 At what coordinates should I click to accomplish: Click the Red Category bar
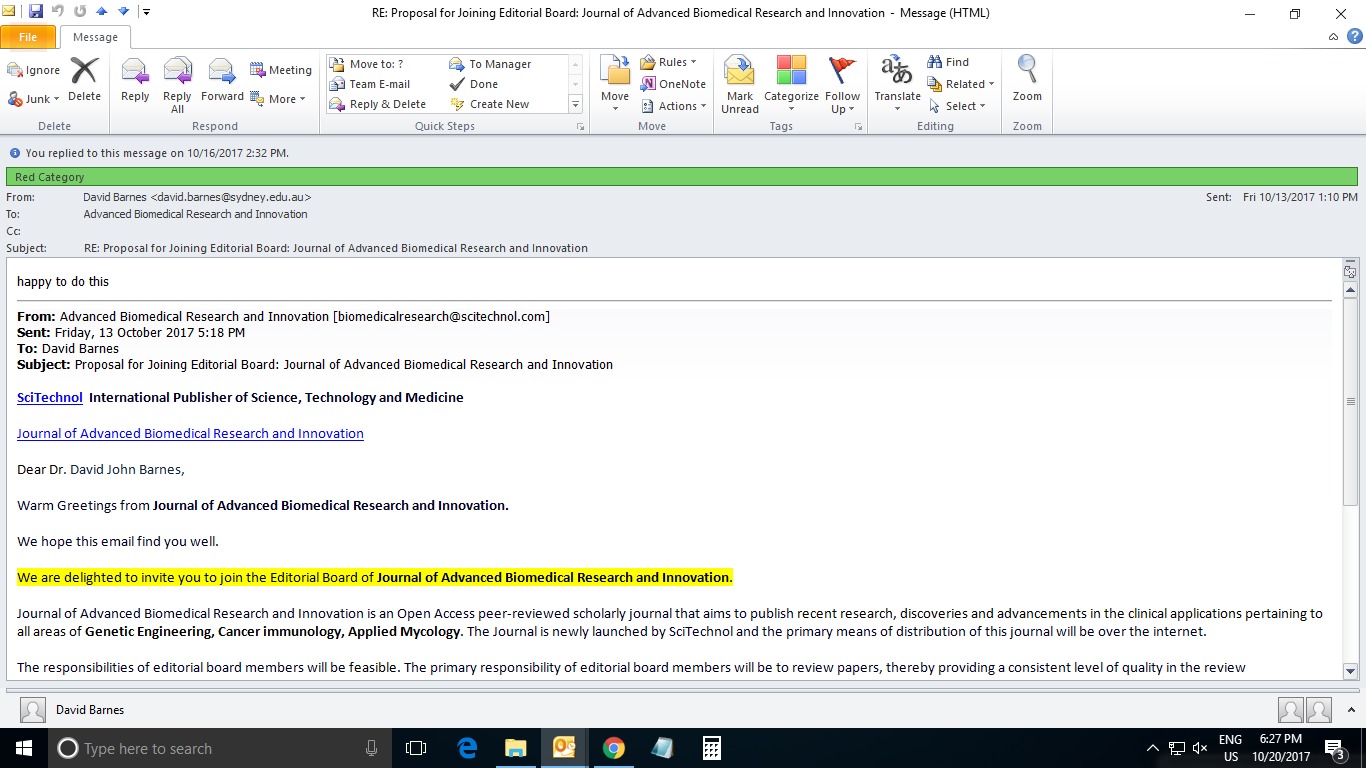[x=682, y=177]
